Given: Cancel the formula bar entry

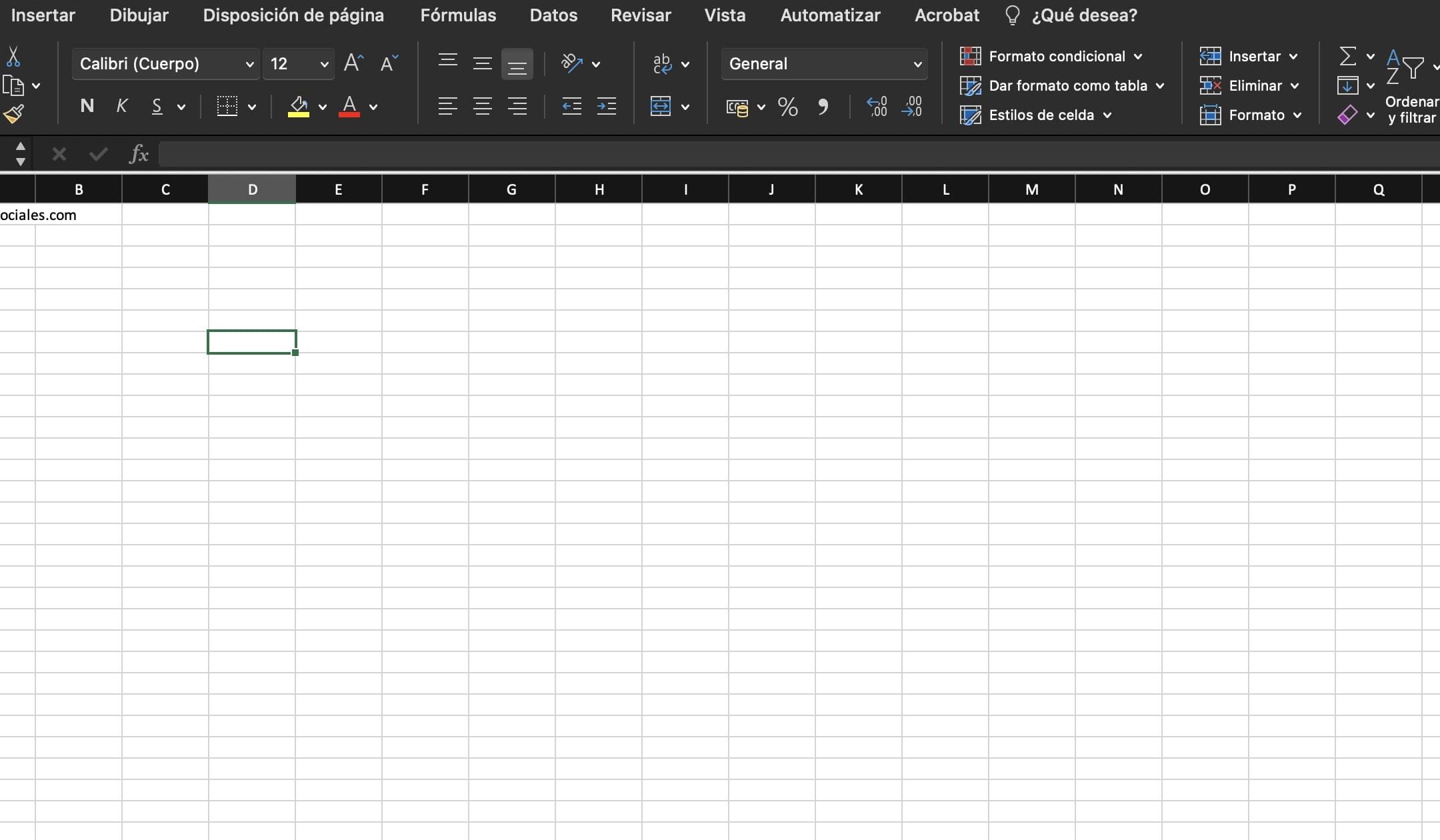Looking at the screenshot, I should click(59, 155).
